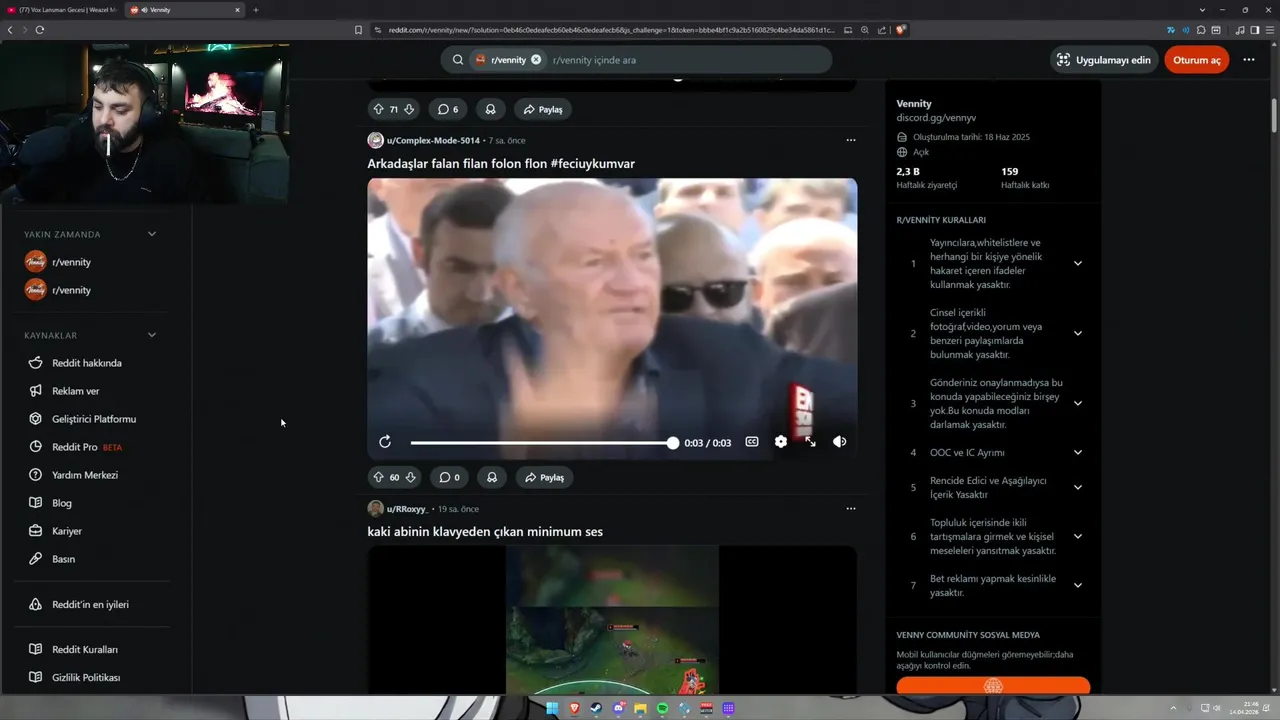The height and width of the screenshot is (720, 1280).
Task: Open options menu for Complex-Mode-5014 post
Action: click(851, 140)
